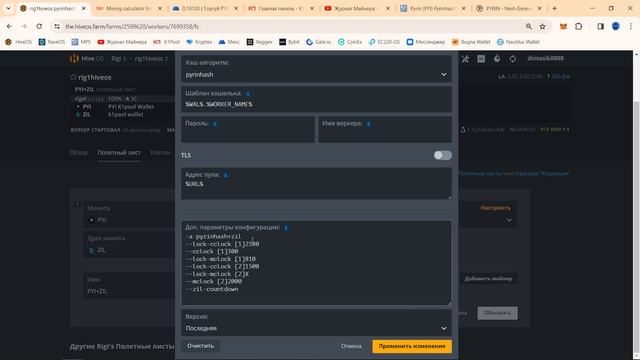Click info icon next to Имя воркера label
Image resolution: width=640 pixels, height=360 pixels.
click(x=368, y=123)
